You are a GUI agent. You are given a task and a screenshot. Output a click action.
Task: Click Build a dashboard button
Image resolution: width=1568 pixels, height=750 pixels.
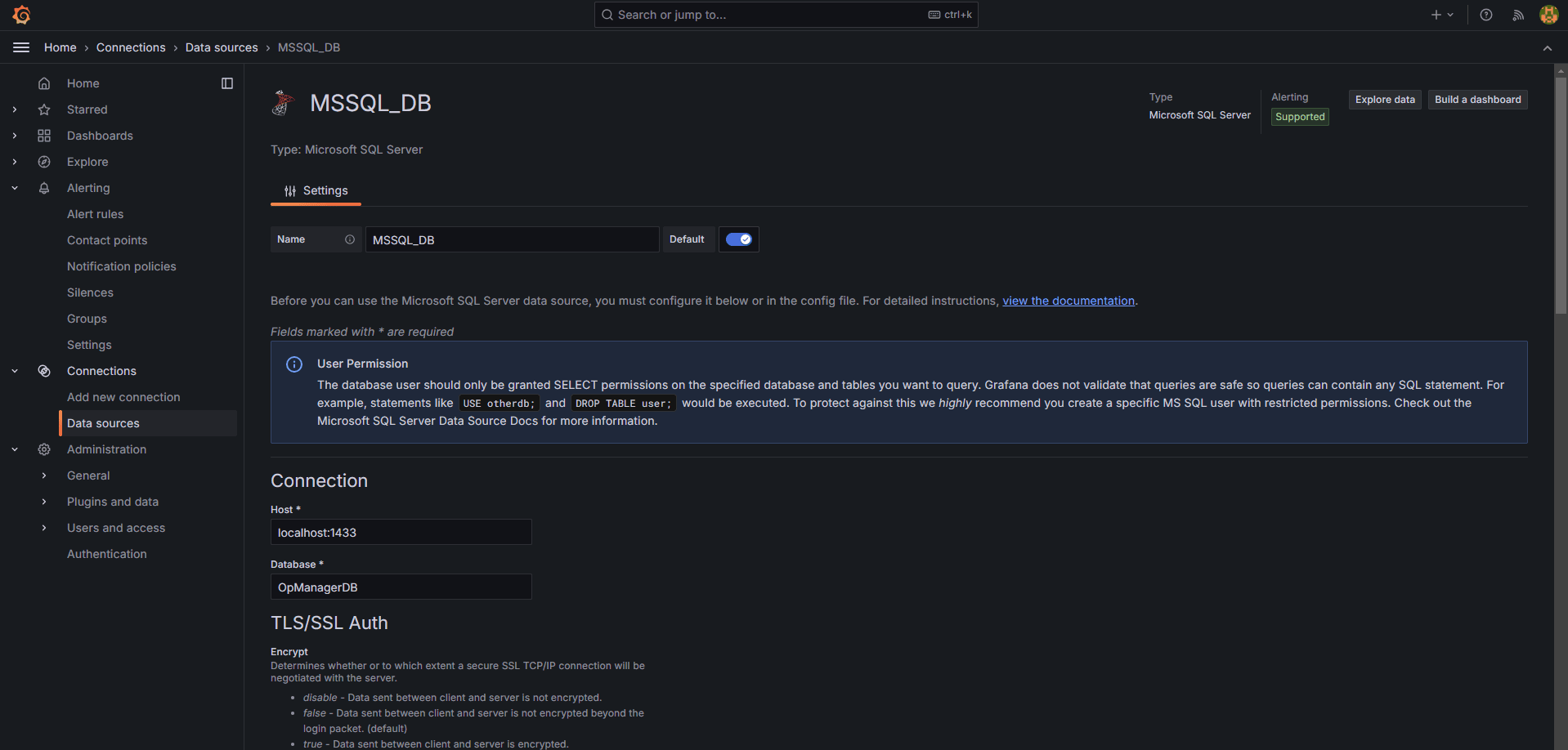pyautogui.click(x=1478, y=100)
